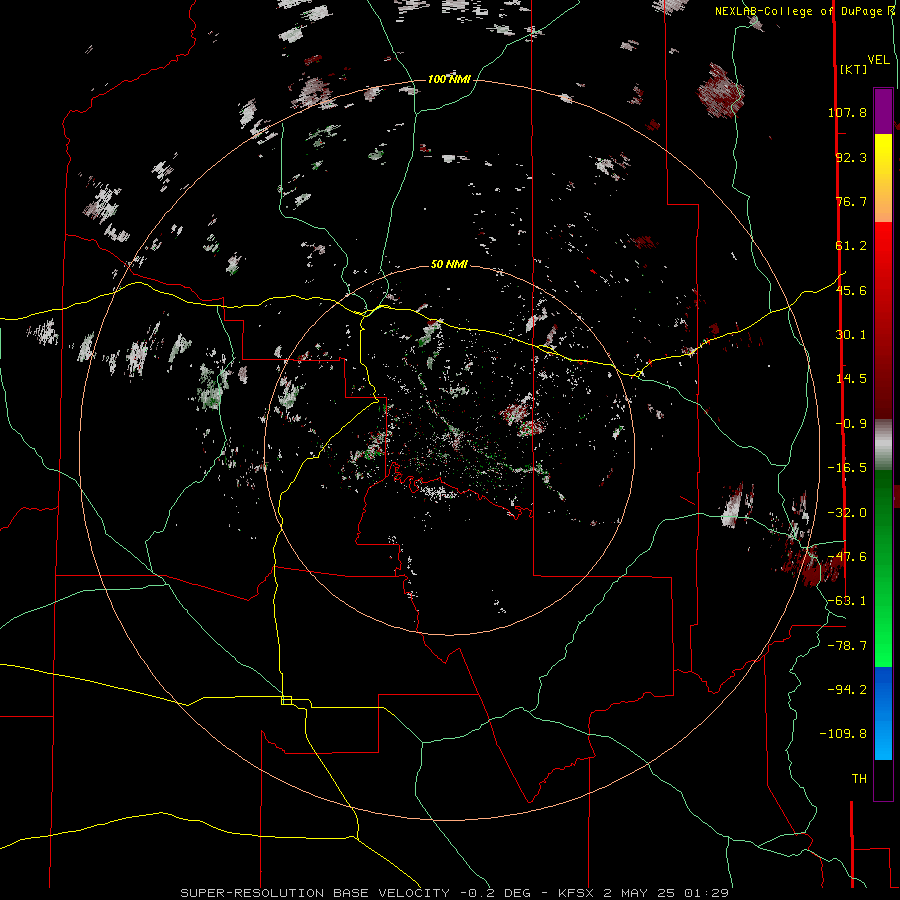Click the 14.5 value on the velocity scale

pyautogui.click(x=851, y=379)
